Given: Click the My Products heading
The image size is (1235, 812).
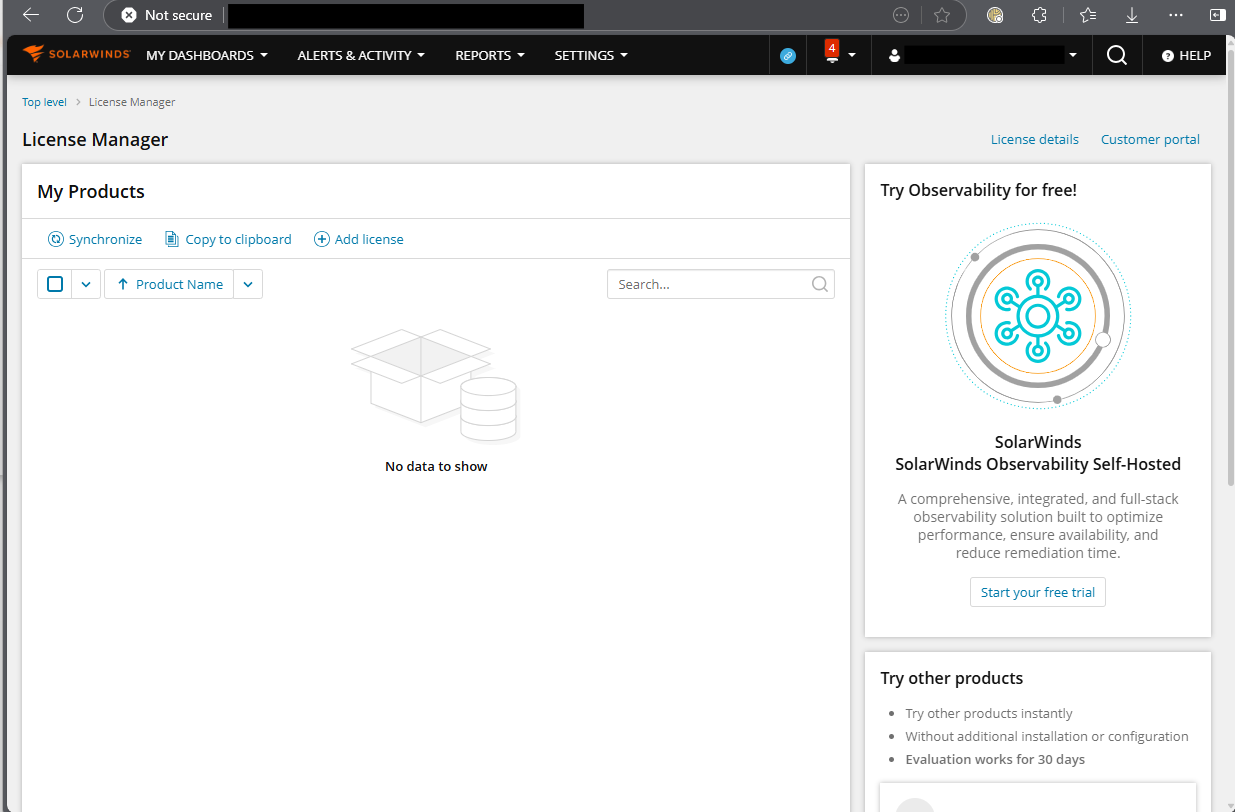Looking at the screenshot, I should tap(91, 192).
